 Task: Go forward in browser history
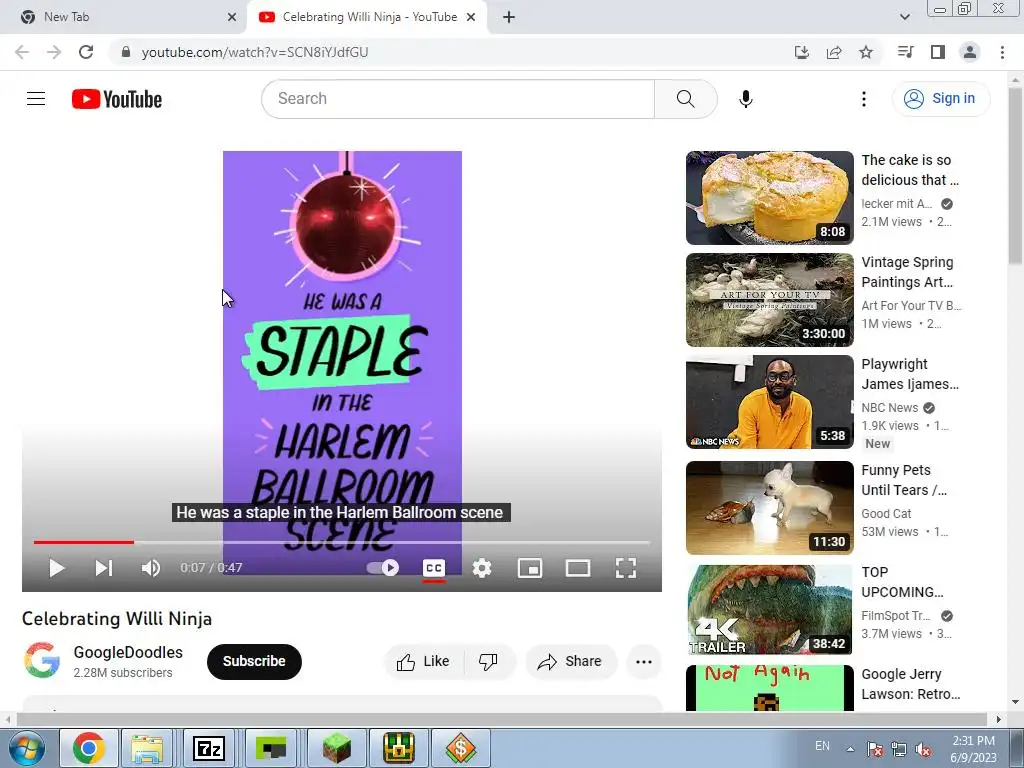point(54,52)
